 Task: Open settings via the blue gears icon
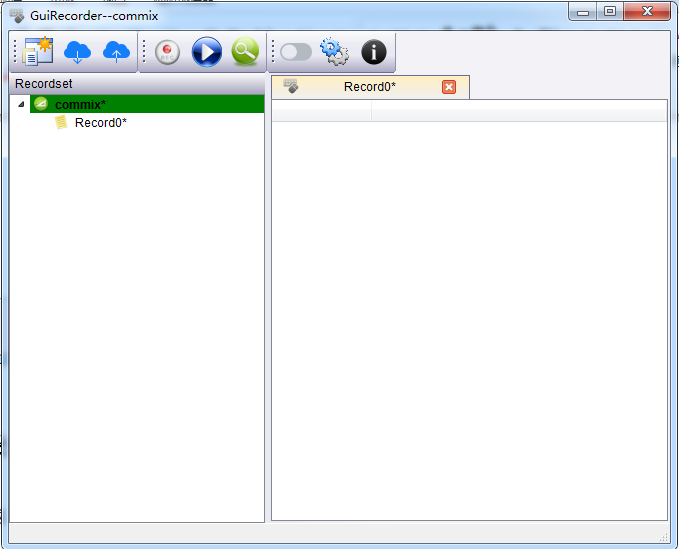(x=334, y=52)
